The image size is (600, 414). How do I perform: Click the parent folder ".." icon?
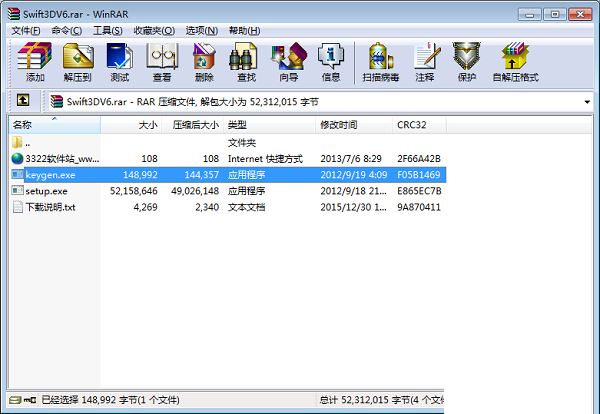17,142
